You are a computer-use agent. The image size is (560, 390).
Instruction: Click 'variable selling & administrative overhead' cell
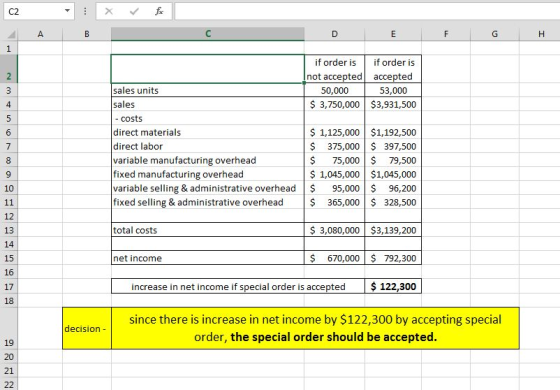208,188
